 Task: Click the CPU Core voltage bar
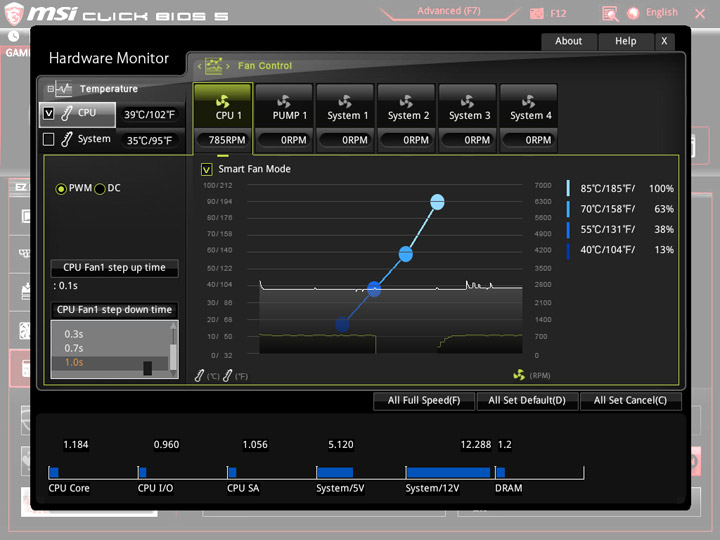coord(54,472)
